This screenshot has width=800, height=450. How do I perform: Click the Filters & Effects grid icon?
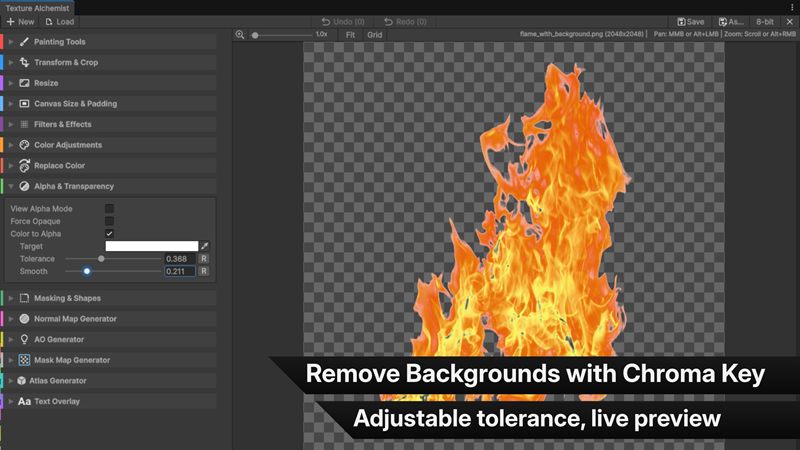point(24,124)
